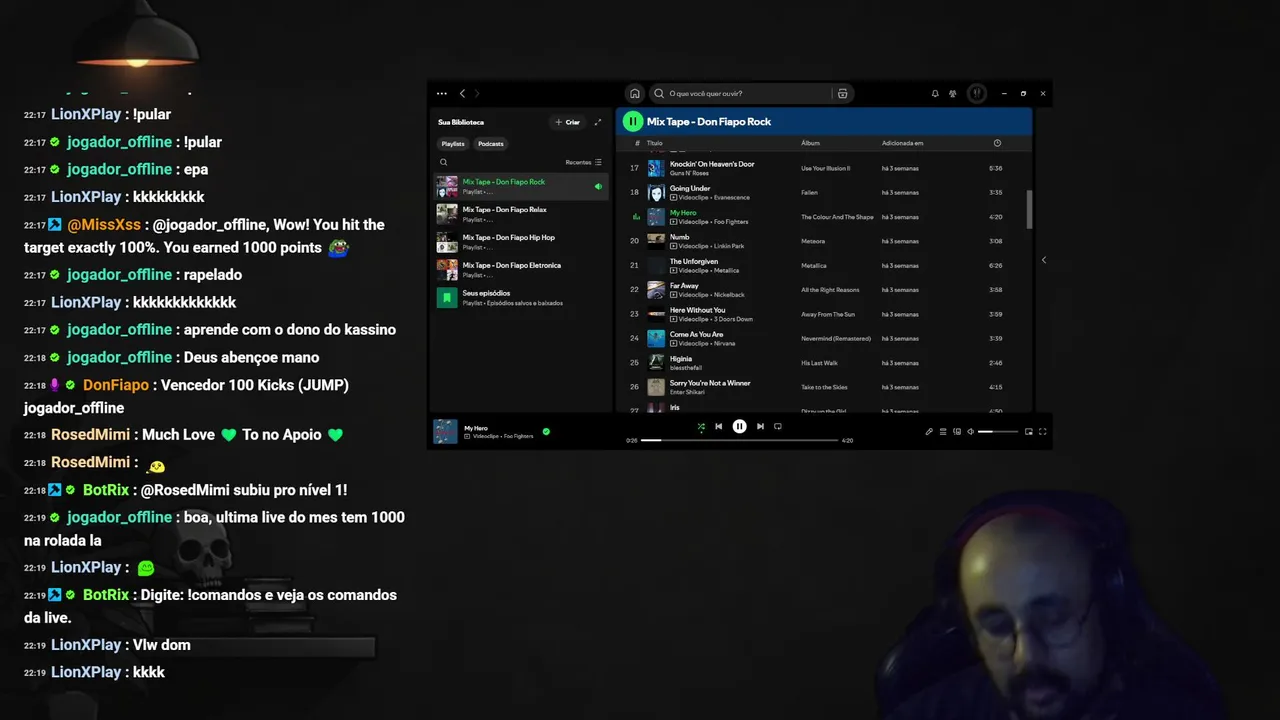Go forward with Spotify's right arrow
The height and width of the screenshot is (720, 1280).
click(477, 94)
